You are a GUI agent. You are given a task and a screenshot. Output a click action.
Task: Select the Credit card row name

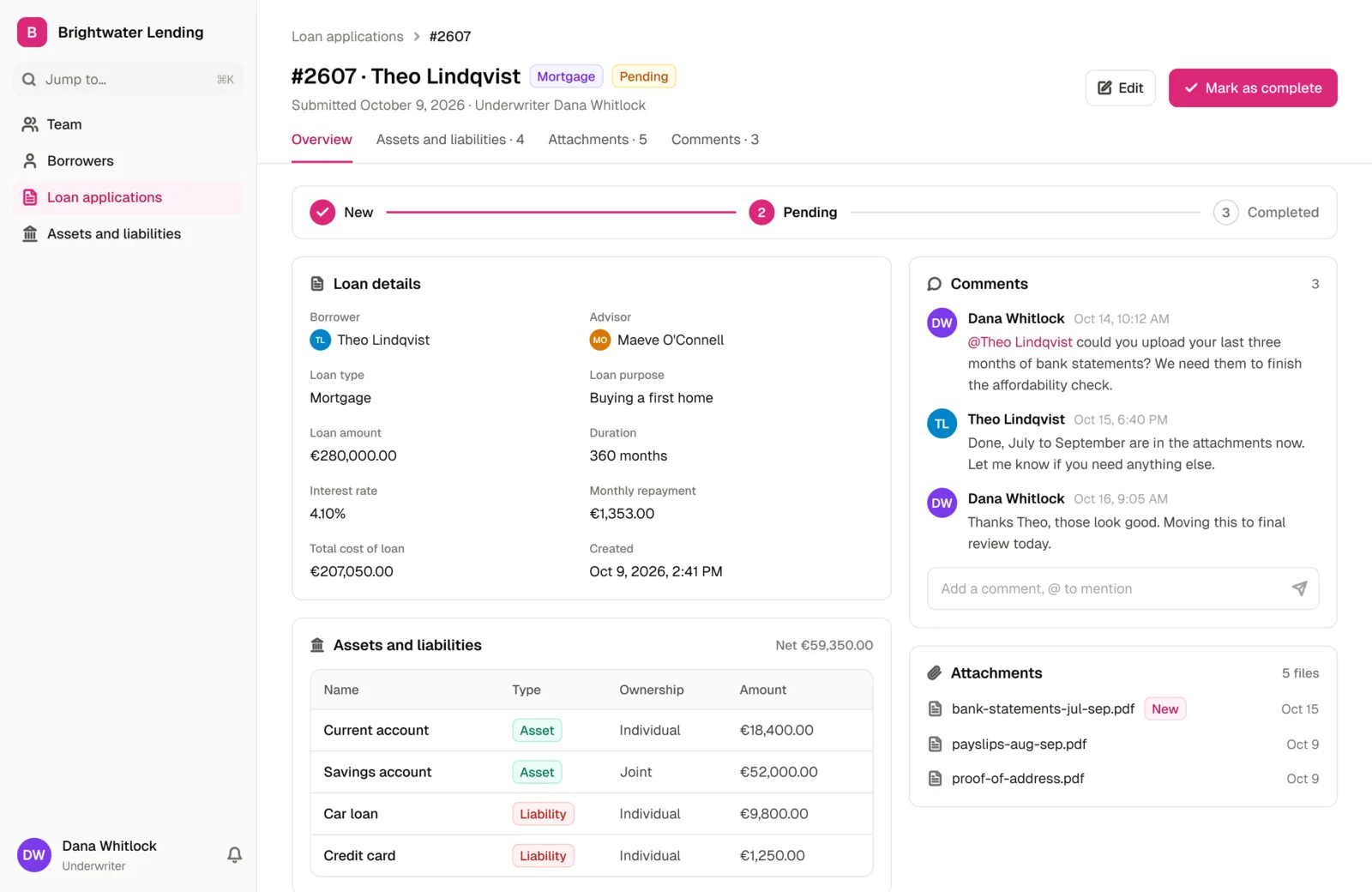pyautogui.click(x=359, y=856)
